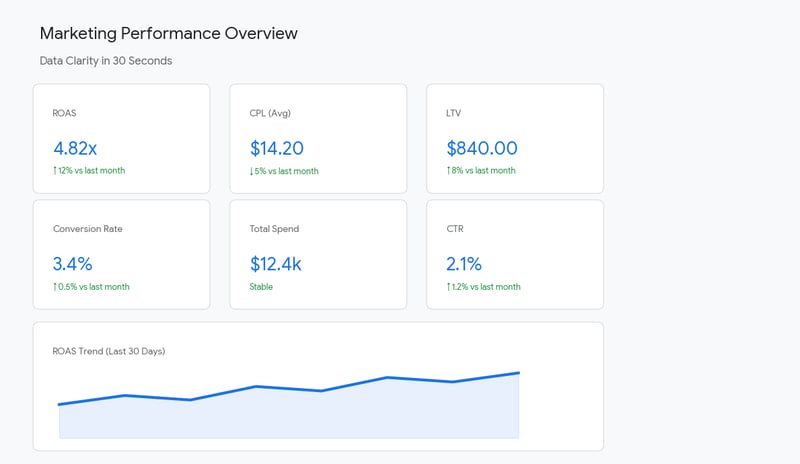This screenshot has height=464, width=800.
Task: Click the 12% vs last month text
Action: click(x=92, y=171)
